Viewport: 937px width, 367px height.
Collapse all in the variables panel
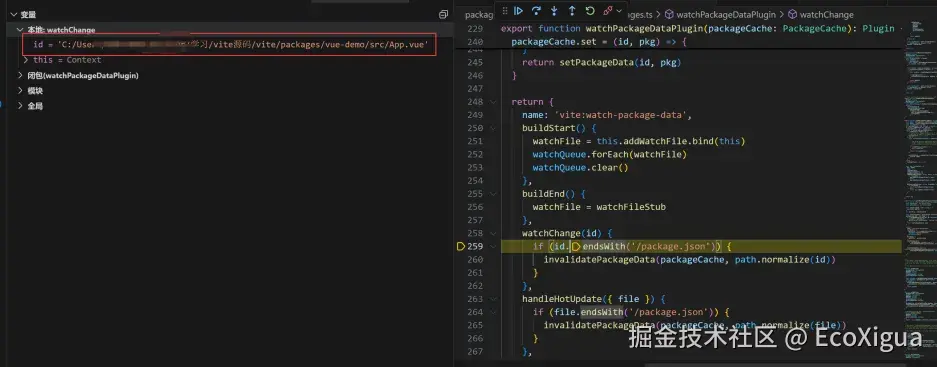click(x=443, y=14)
